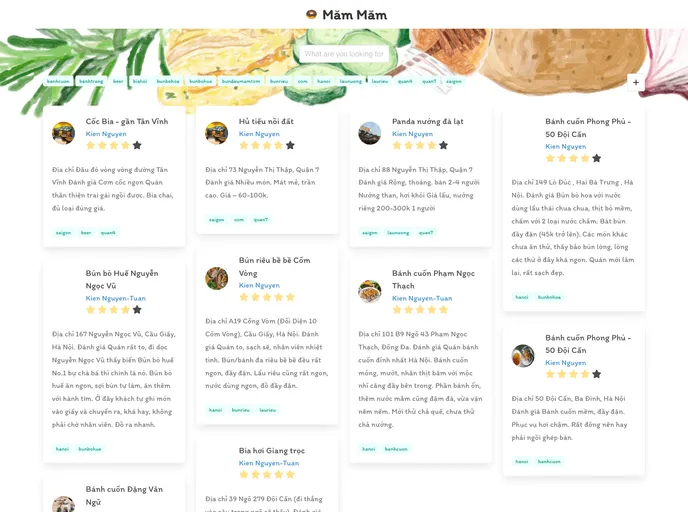This screenshot has width=688, height=512.
Task: Click Panda nướng đá lạt avatar image
Action: pyautogui.click(x=369, y=133)
